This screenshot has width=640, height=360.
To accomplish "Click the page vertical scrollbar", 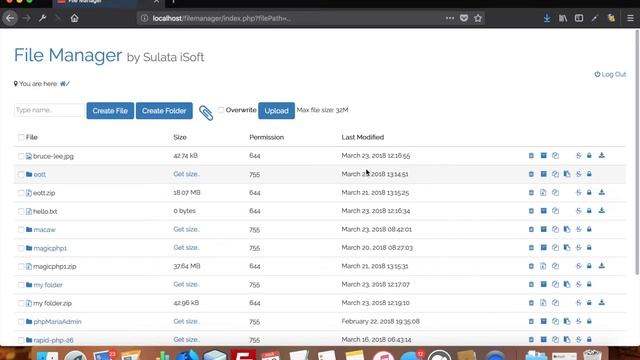I will coord(637,152).
